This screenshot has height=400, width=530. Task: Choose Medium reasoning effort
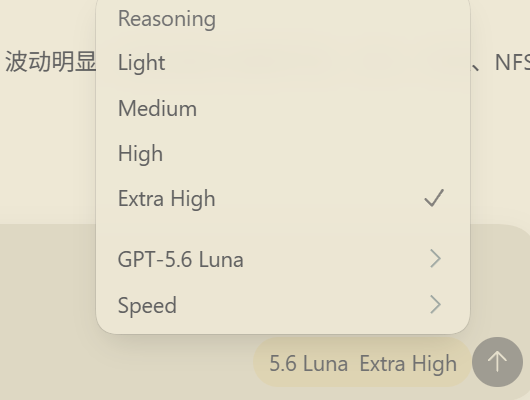click(283, 108)
